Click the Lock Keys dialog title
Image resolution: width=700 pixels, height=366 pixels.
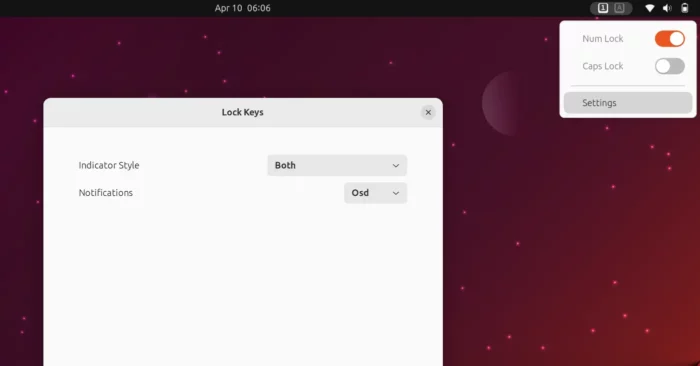[x=242, y=112]
